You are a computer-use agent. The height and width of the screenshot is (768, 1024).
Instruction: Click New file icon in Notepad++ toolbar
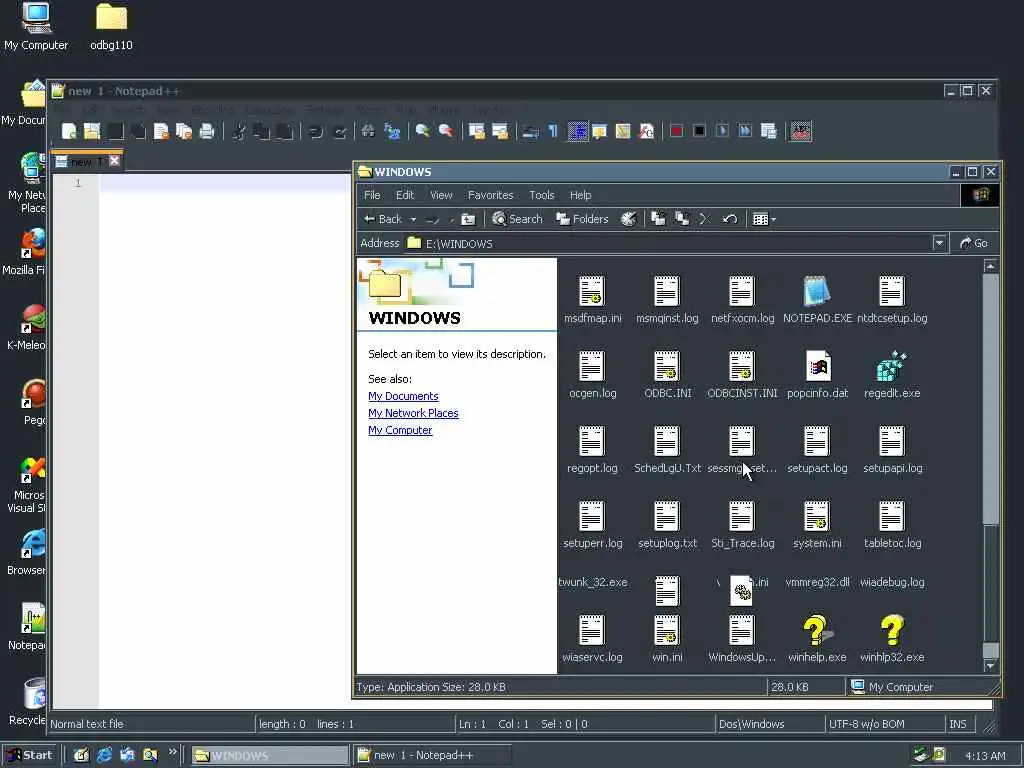click(69, 131)
